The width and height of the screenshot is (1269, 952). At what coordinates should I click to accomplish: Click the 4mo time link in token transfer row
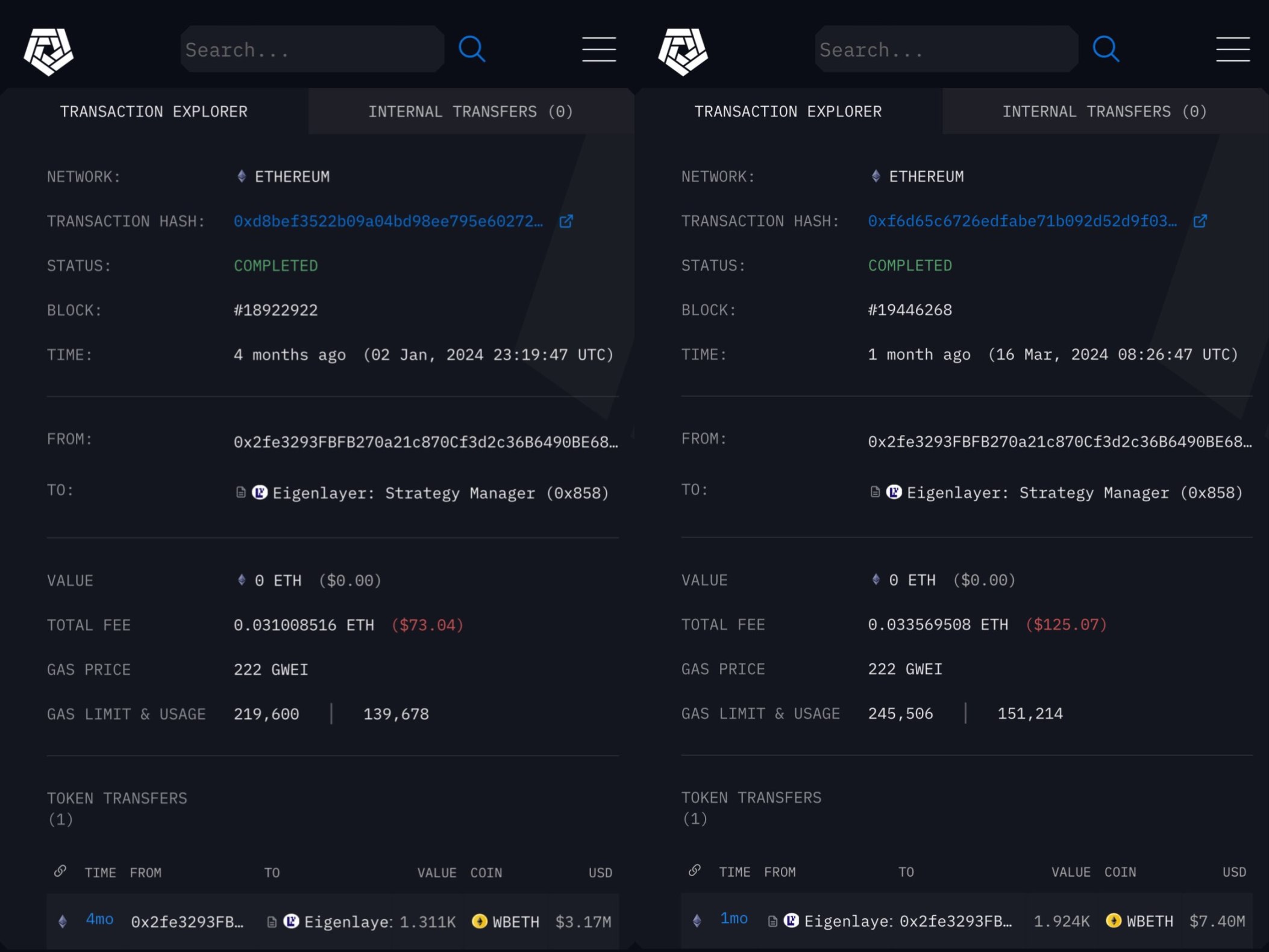click(99, 919)
